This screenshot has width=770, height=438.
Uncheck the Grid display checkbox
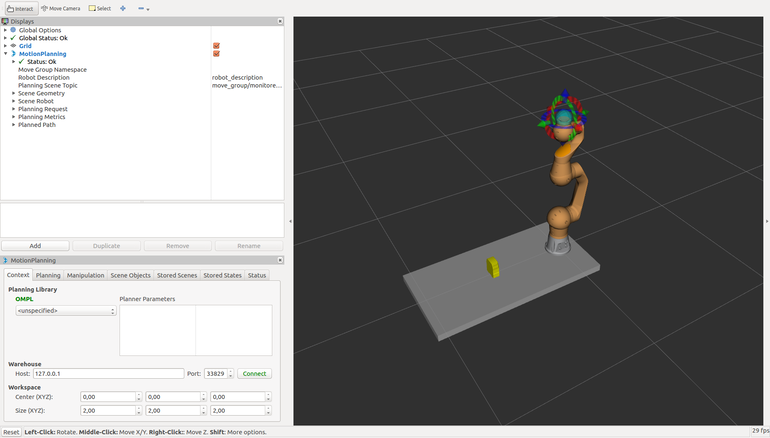pyautogui.click(x=216, y=46)
